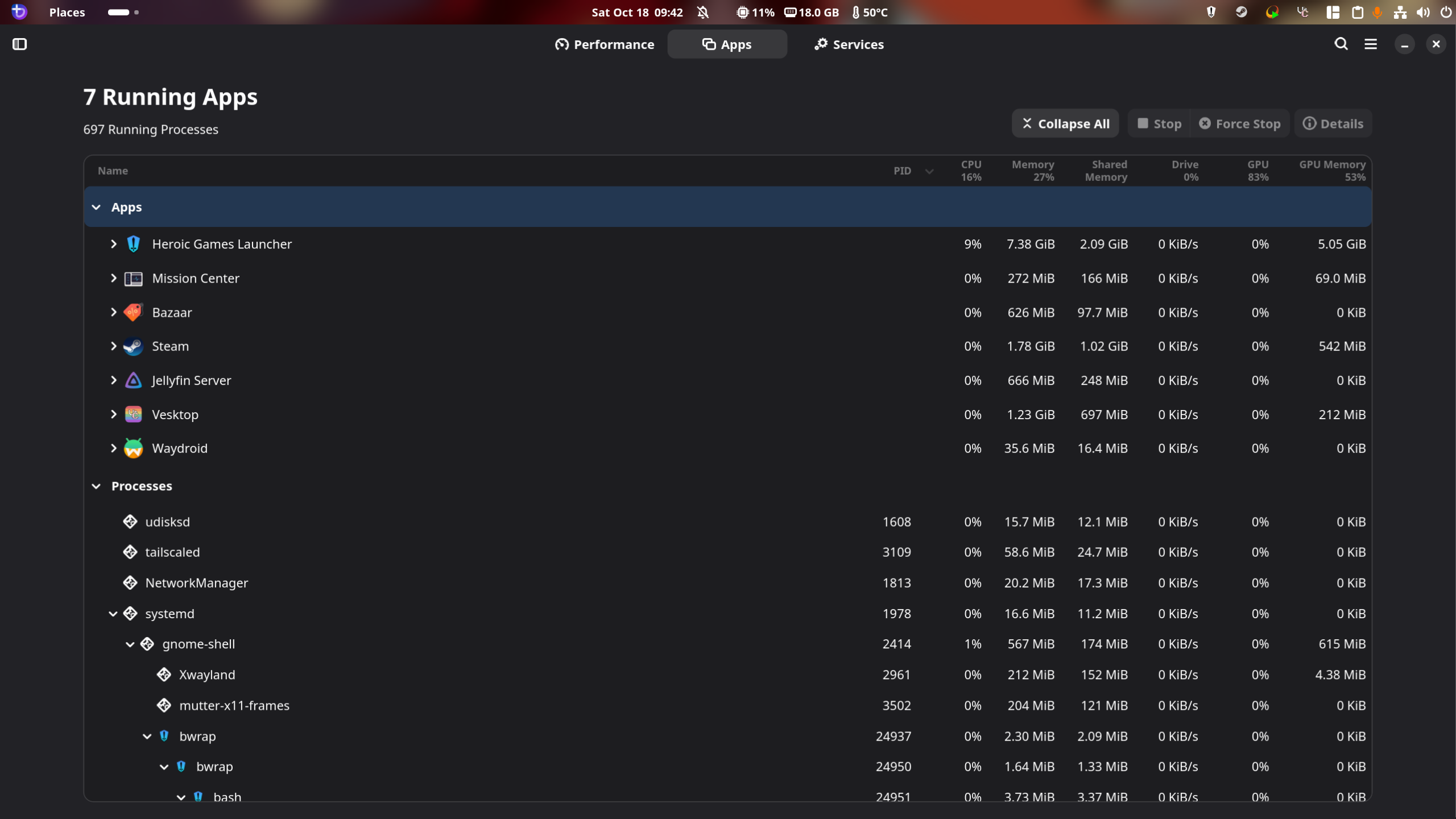This screenshot has width=1456, height=819.
Task: Click the Bazaar app icon
Action: pos(133,312)
